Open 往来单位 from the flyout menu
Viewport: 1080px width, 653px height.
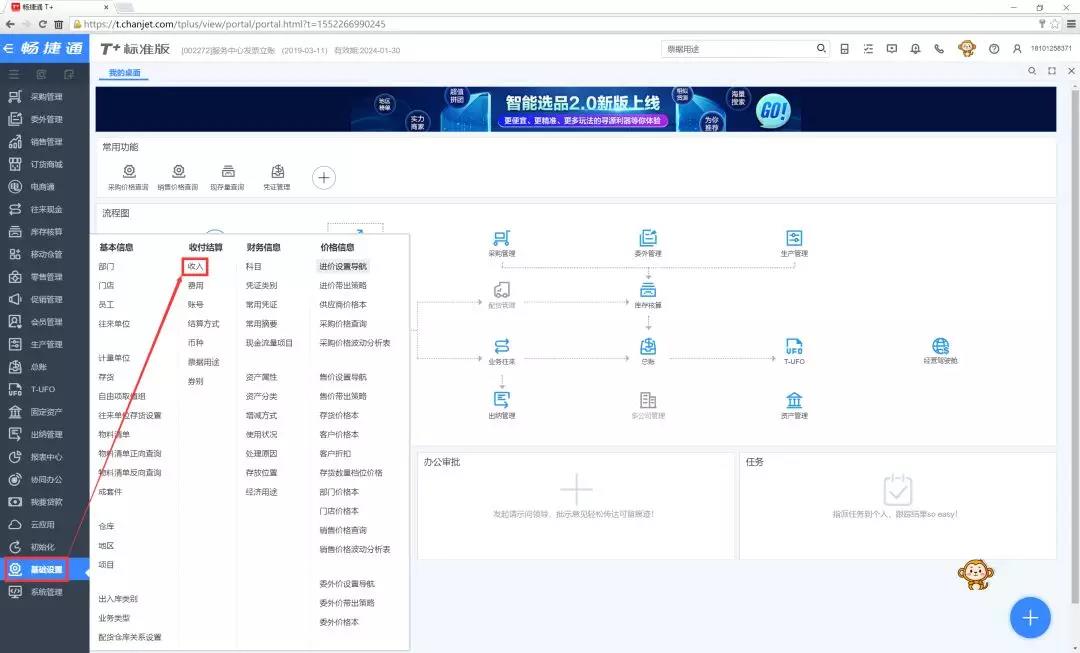(114, 324)
